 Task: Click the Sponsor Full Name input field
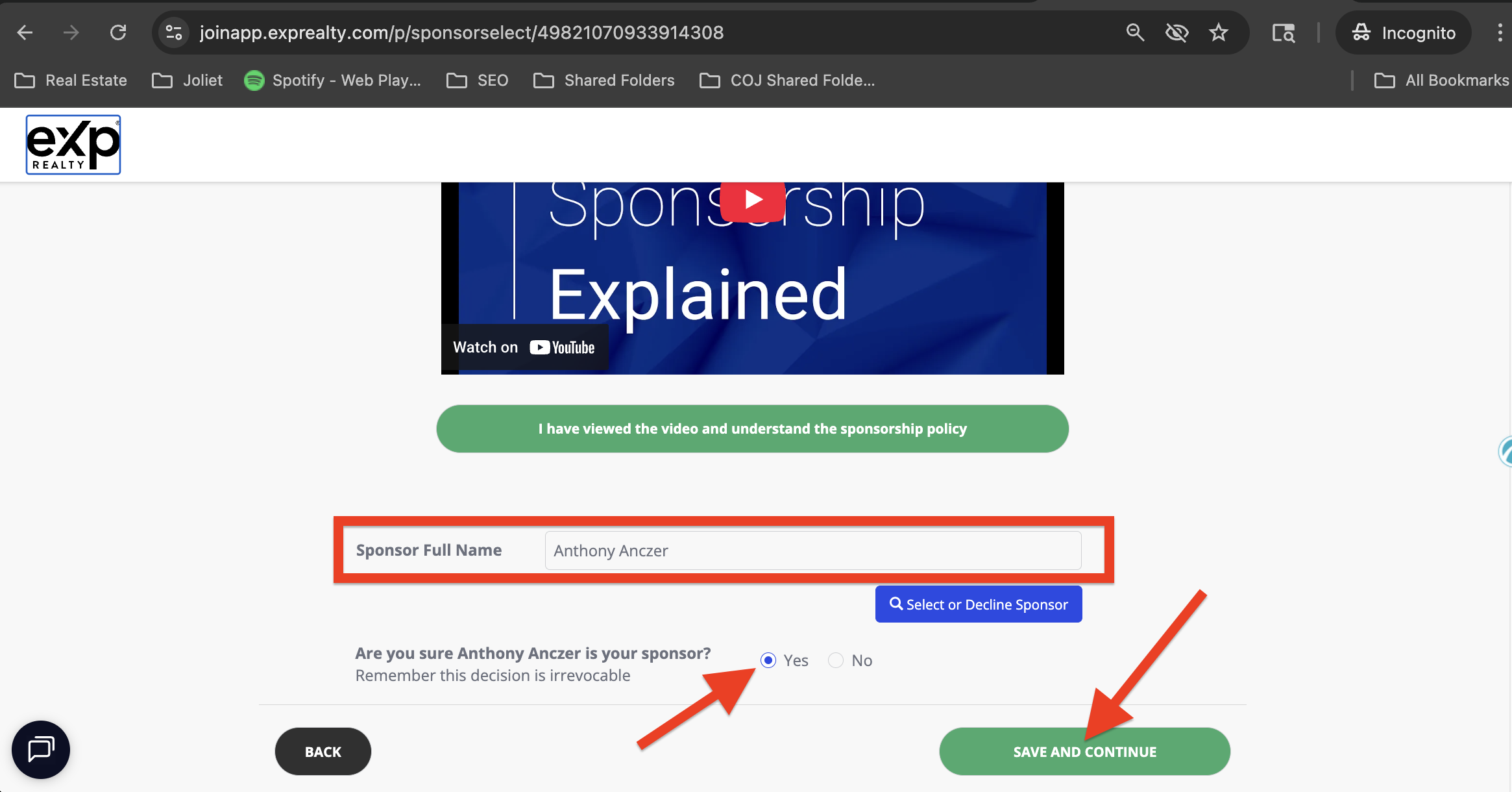coord(812,551)
